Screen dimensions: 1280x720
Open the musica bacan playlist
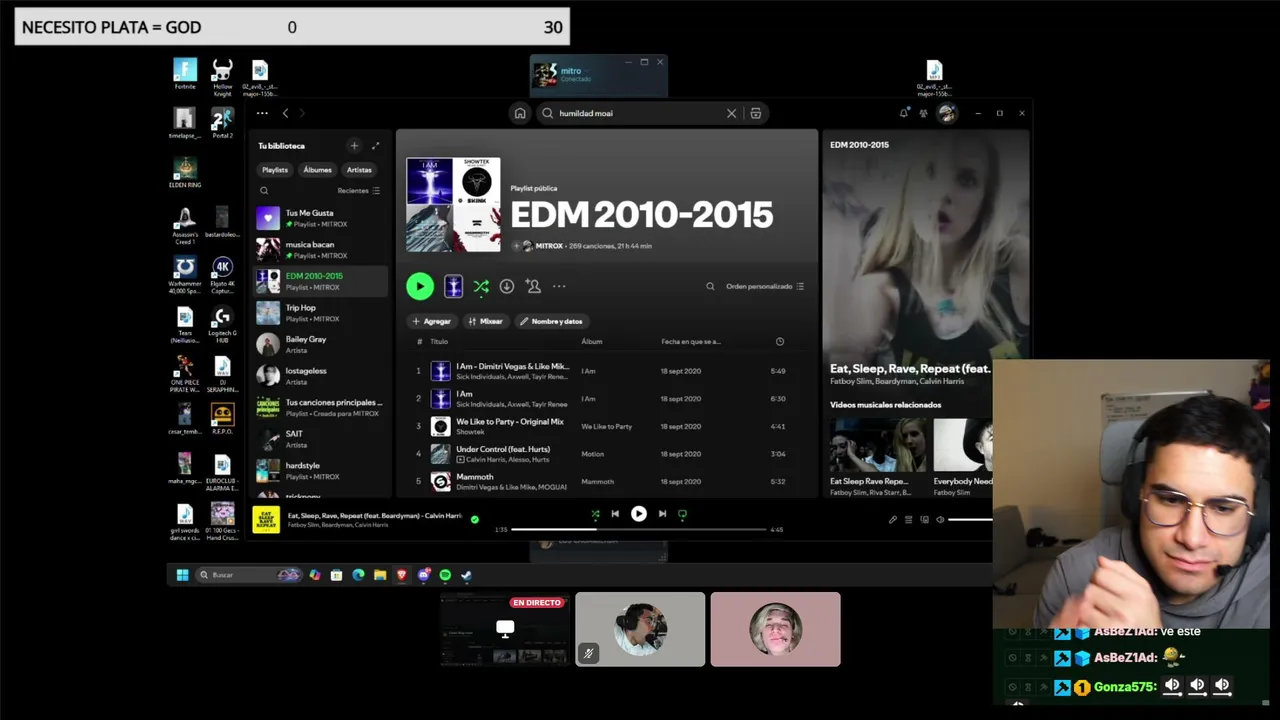pyautogui.click(x=320, y=250)
